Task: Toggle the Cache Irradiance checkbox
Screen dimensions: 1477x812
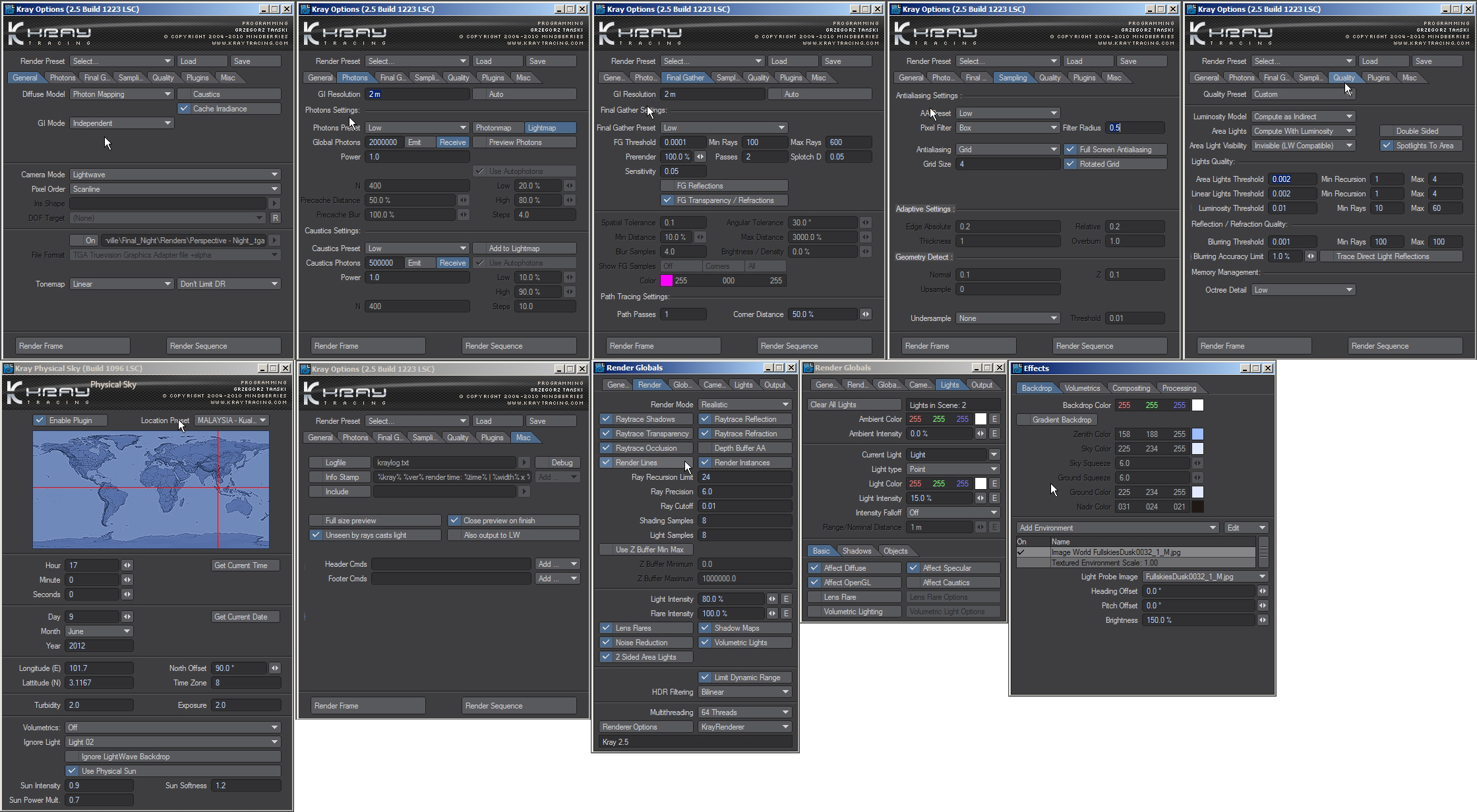Action: point(185,109)
